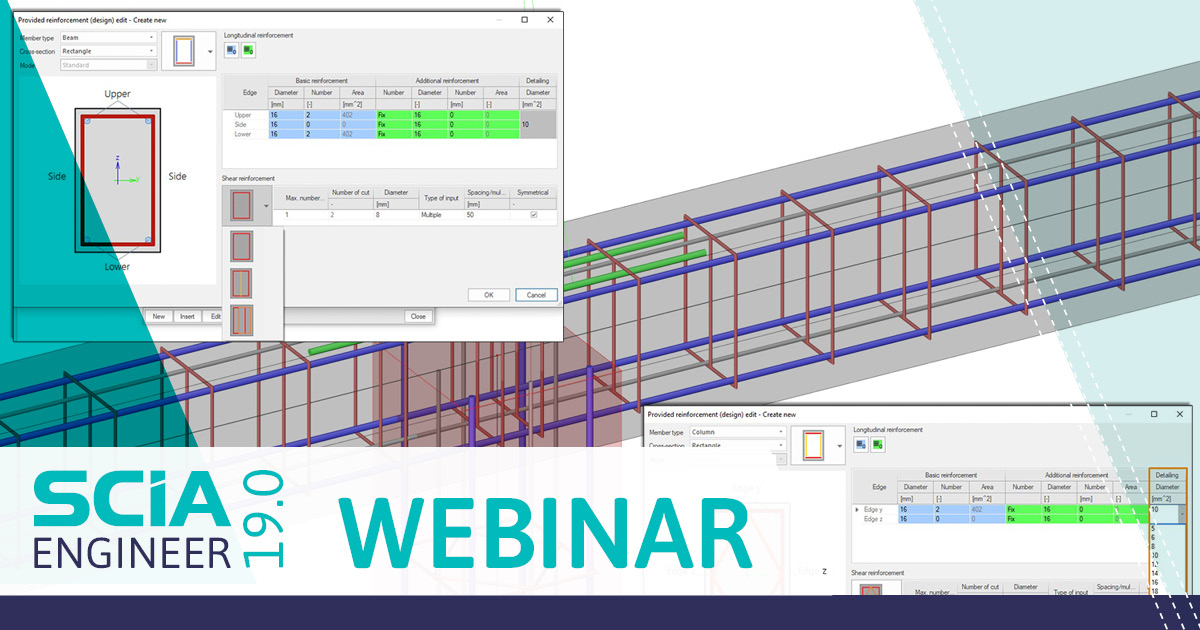Viewport: 1200px width, 630px height.
Task: Click the Close button on the reinforcement dialog
Action: click(x=418, y=315)
